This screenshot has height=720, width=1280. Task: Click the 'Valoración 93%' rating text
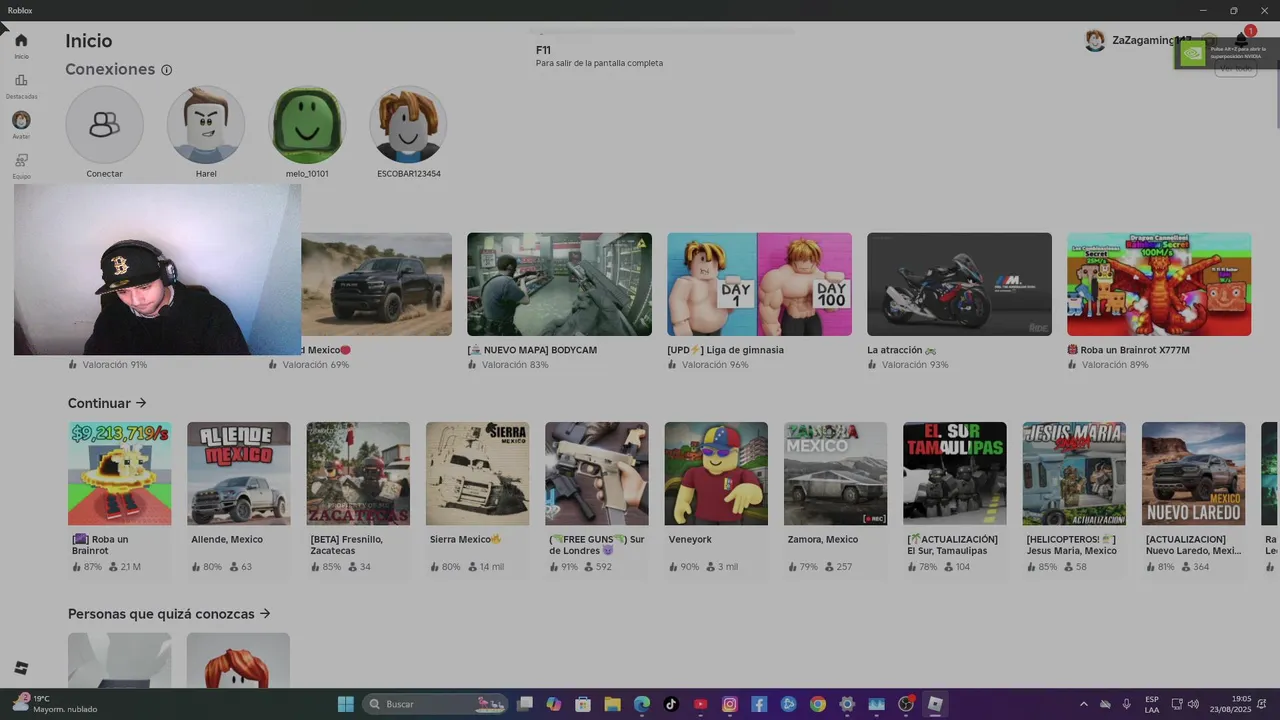click(x=915, y=365)
